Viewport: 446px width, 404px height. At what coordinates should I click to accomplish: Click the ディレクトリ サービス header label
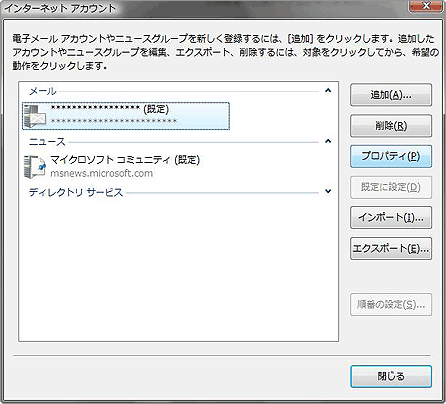(76, 192)
